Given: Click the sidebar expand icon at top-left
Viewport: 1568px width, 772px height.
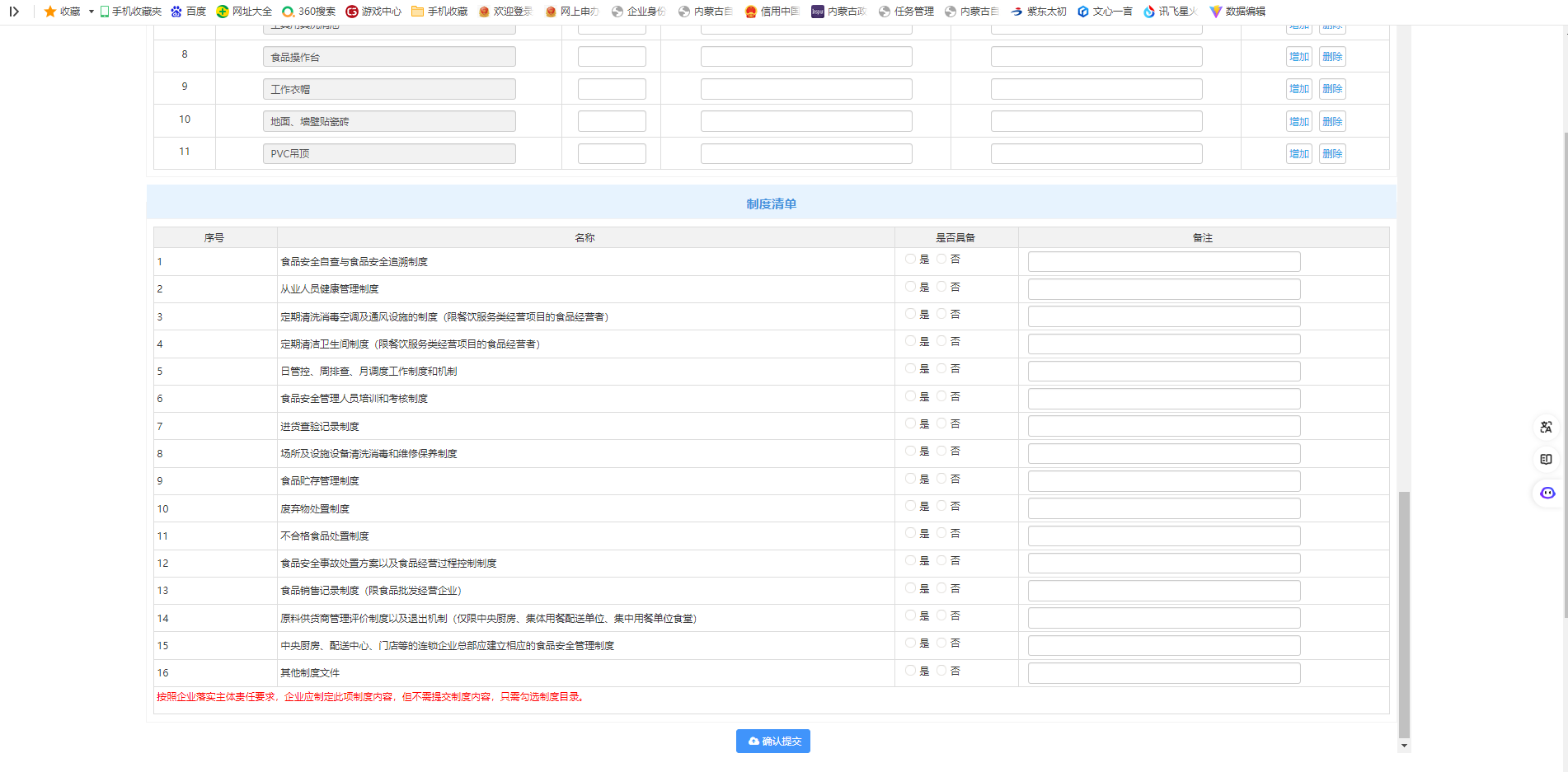Looking at the screenshot, I should tap(14, 12).
